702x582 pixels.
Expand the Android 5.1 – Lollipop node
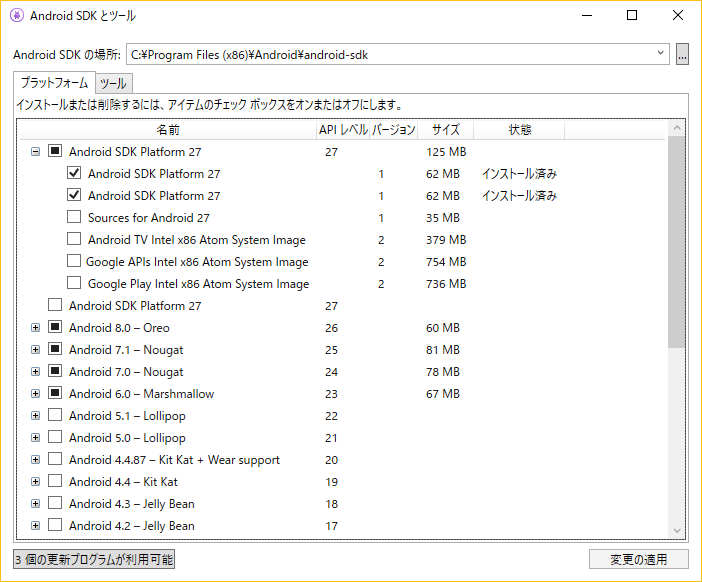[x=35, y=415]
